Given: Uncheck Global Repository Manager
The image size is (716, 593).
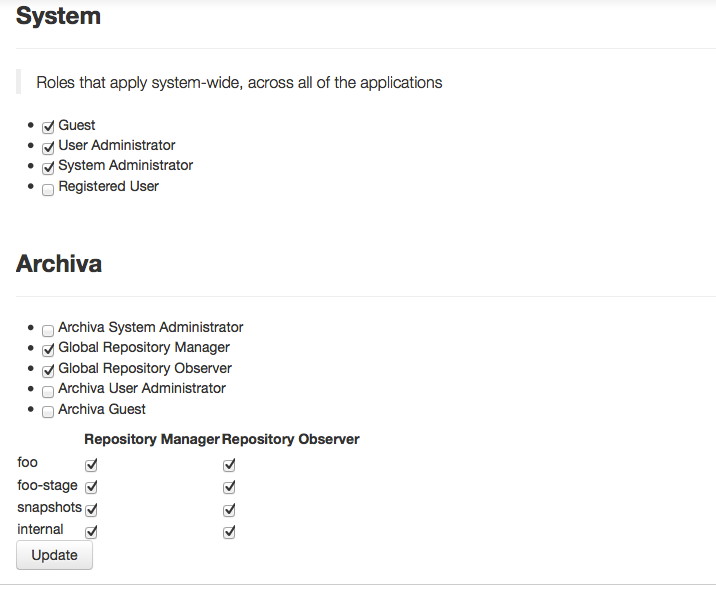Looking at the screenshot, I should [48, 349].
